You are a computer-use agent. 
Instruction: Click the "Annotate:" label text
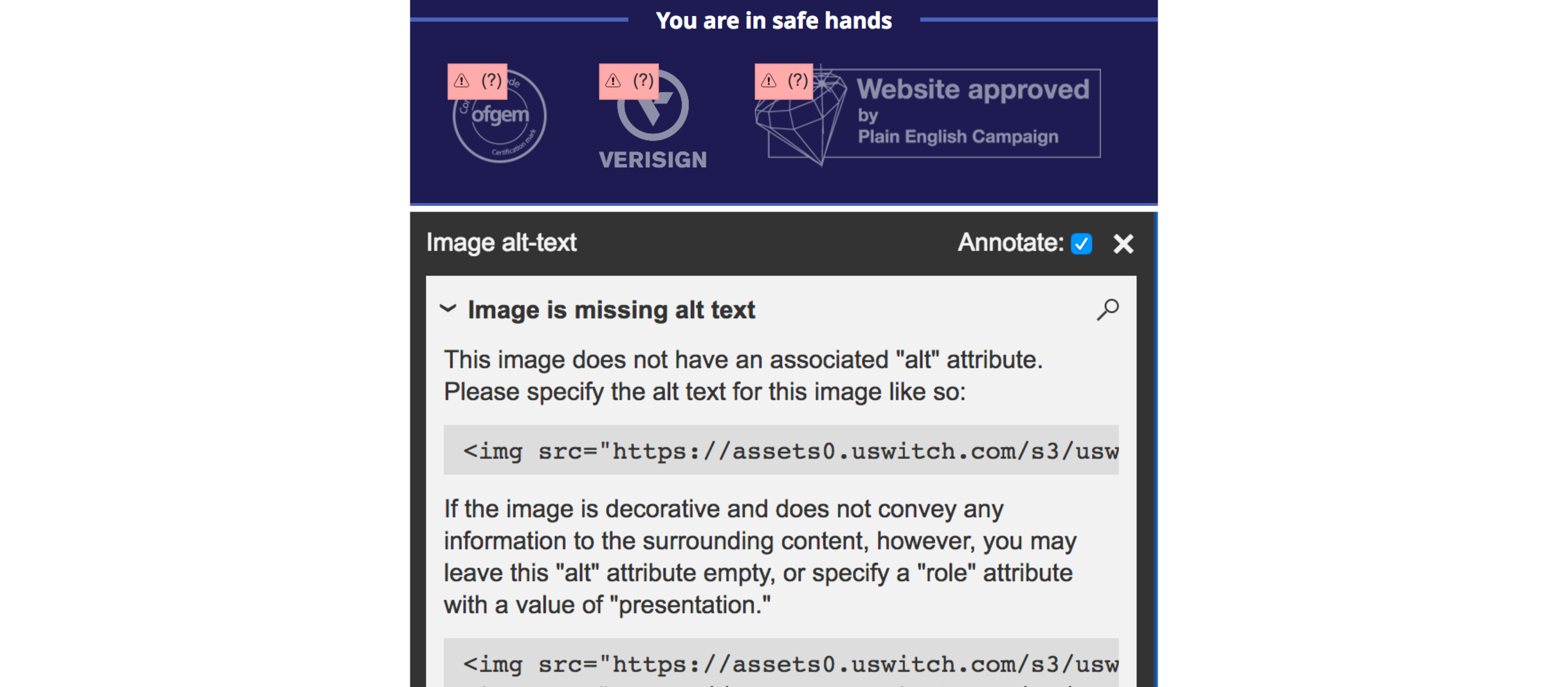pyautogui.click(x=1010, y=243)
